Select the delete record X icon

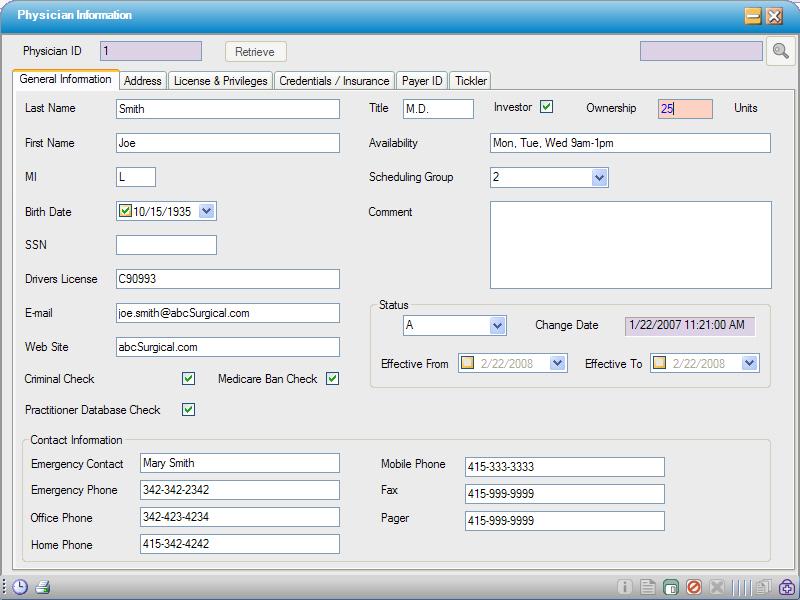pos(717,587)
